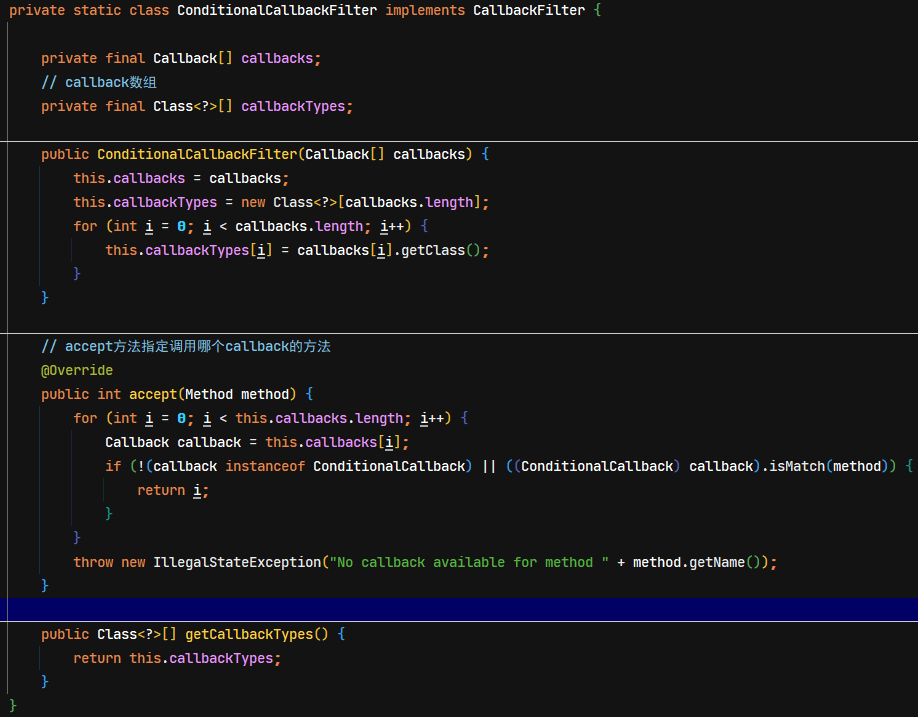The height and width of the screenshot is (717, 918).
Task: Click the getCallbackTypes method name
Action: click(x=249, y=634)
